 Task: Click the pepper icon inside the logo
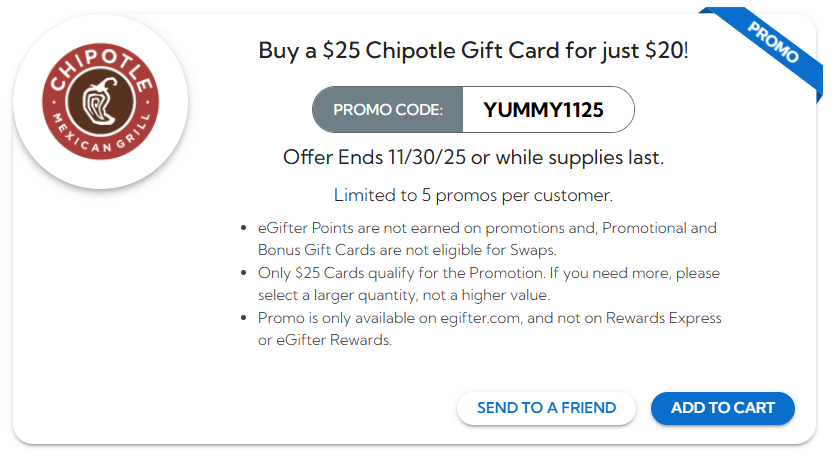click(x=100, y=102)
